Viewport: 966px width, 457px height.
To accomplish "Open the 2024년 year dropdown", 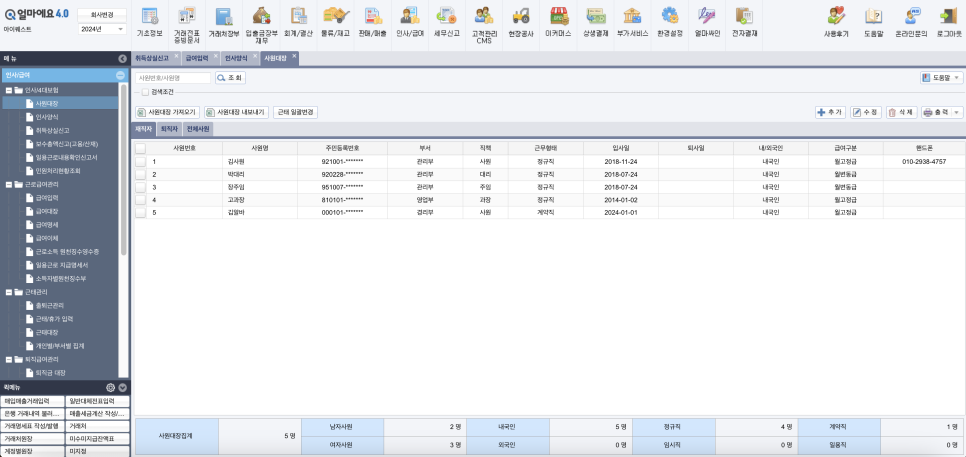I will pyautogui.click(x=102, y=29).
